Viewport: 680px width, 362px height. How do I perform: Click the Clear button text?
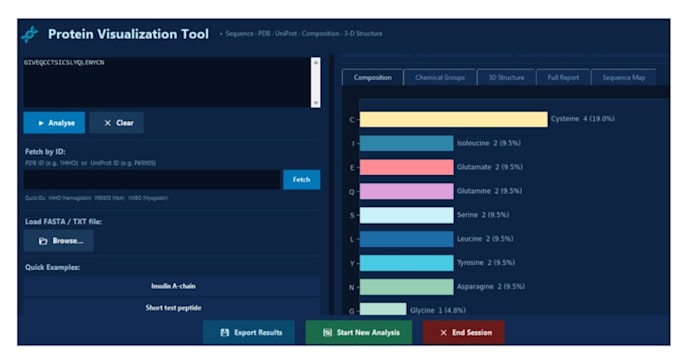tap(125, 123)
